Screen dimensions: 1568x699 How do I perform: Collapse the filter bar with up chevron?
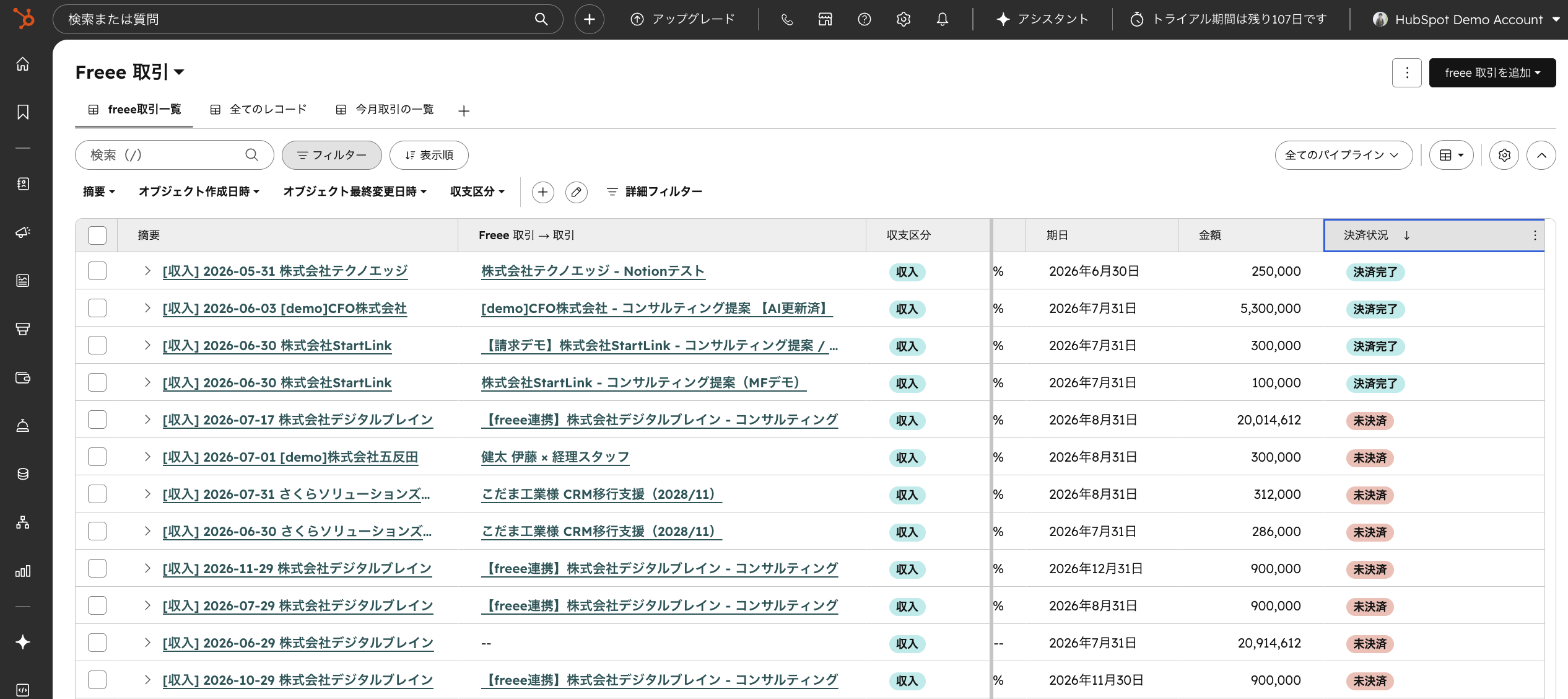[1541, 155]
